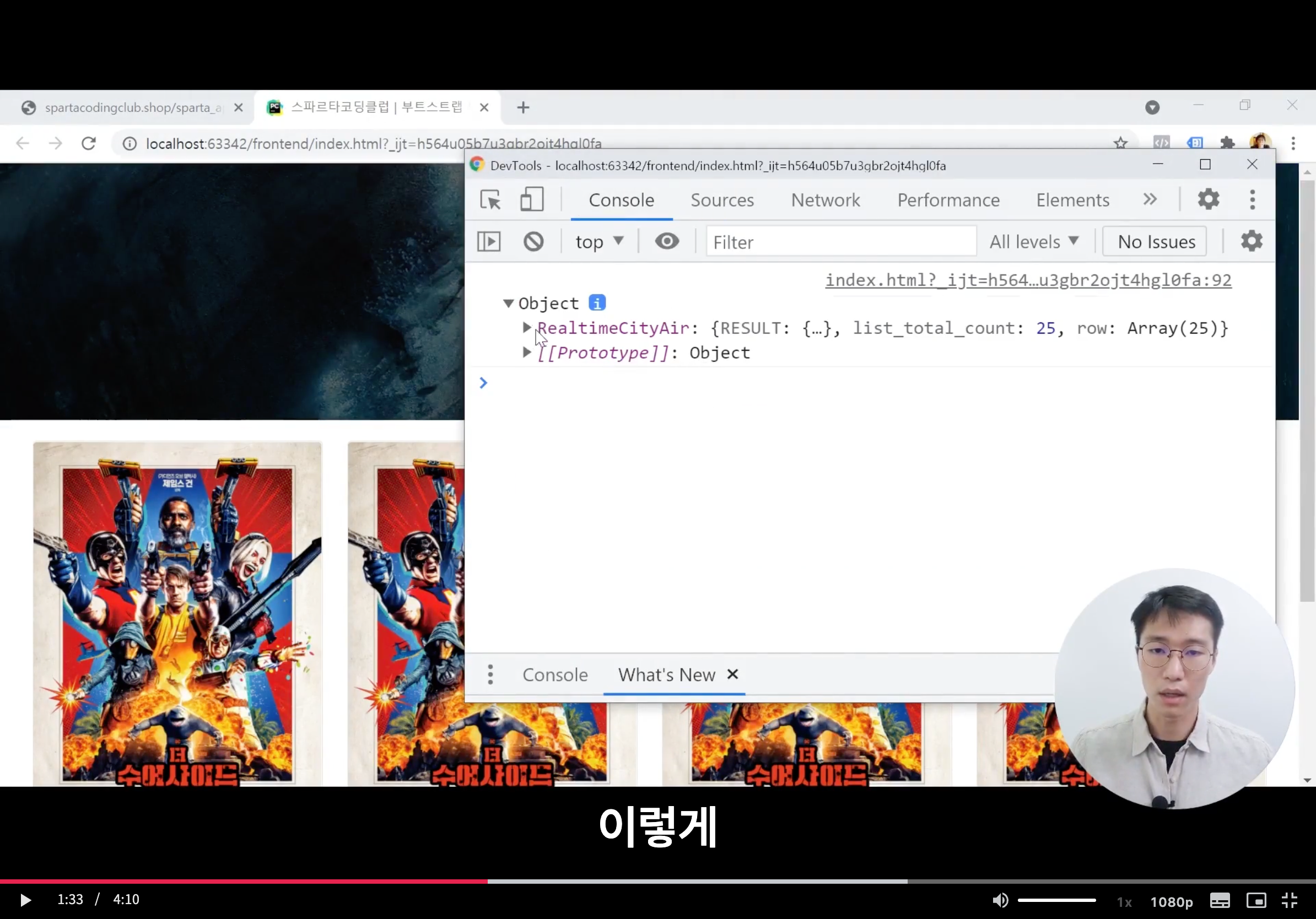
Task: Switch to the Console tab
Action: 621,200
